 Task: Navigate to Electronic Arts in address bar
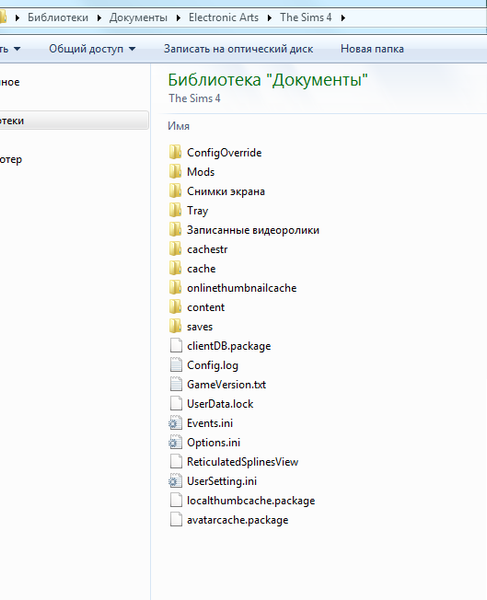pos(223,18)
